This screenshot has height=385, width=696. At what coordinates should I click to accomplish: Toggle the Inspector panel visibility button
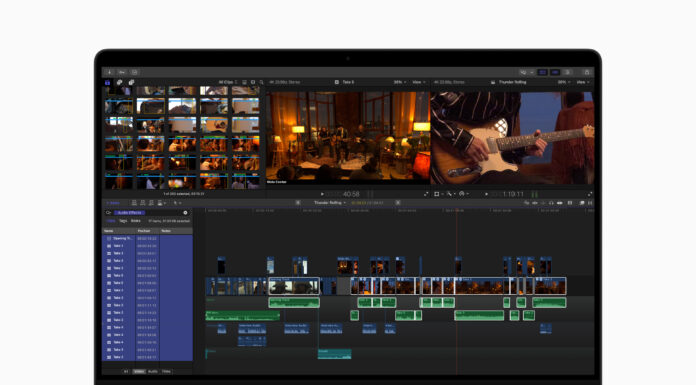[567, 72]
